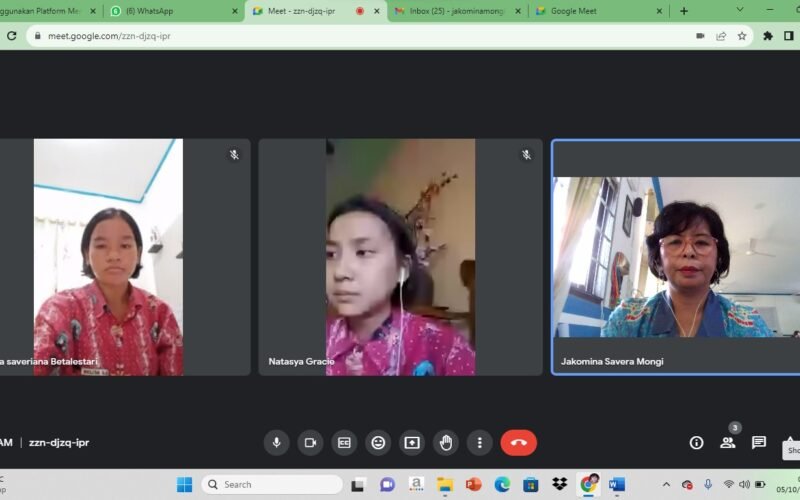Expand the tab search dropdown arrow
800x500 pixels.
click(740, 10)
